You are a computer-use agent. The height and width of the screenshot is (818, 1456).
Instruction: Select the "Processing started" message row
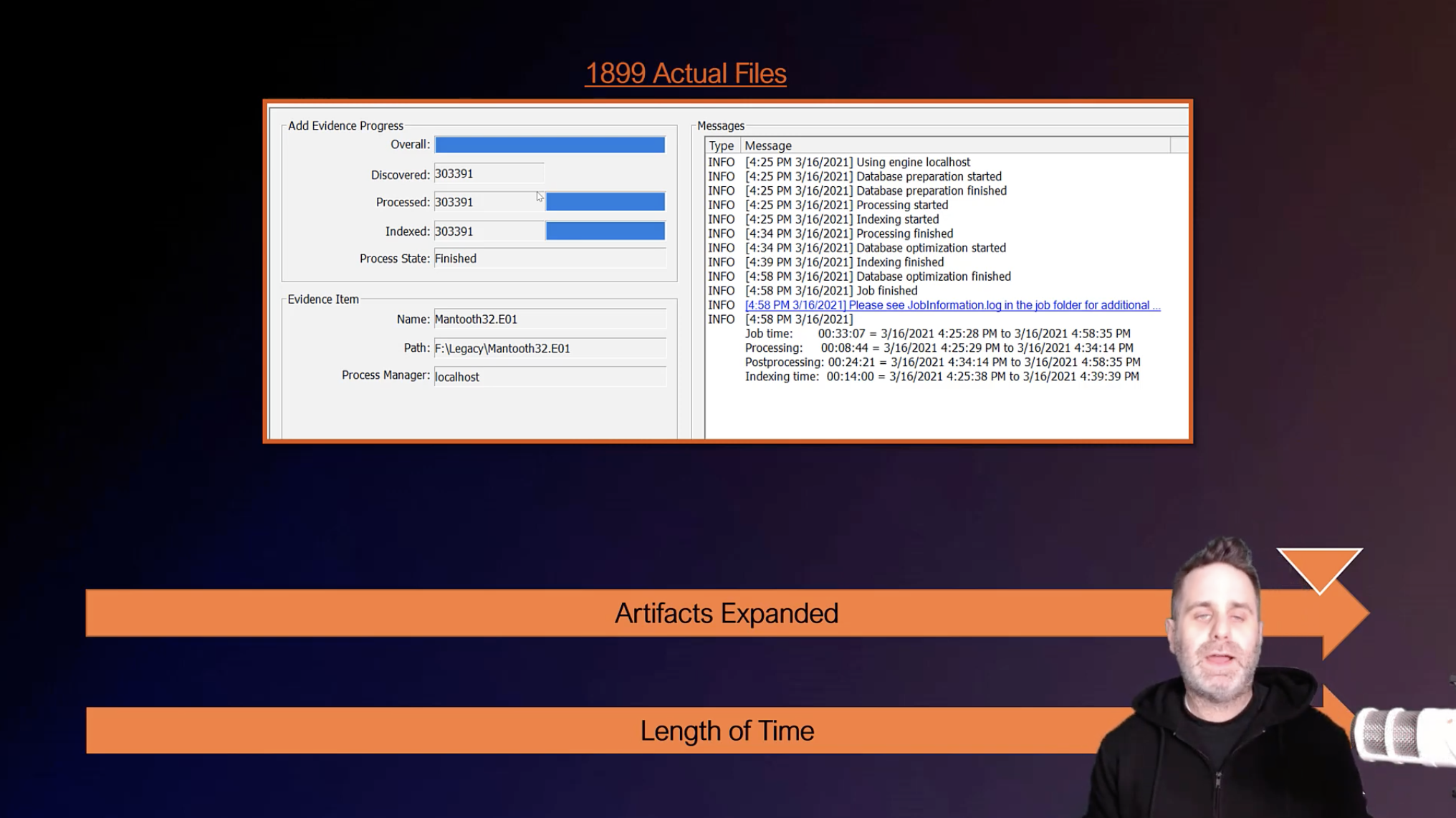click(846, 205)
